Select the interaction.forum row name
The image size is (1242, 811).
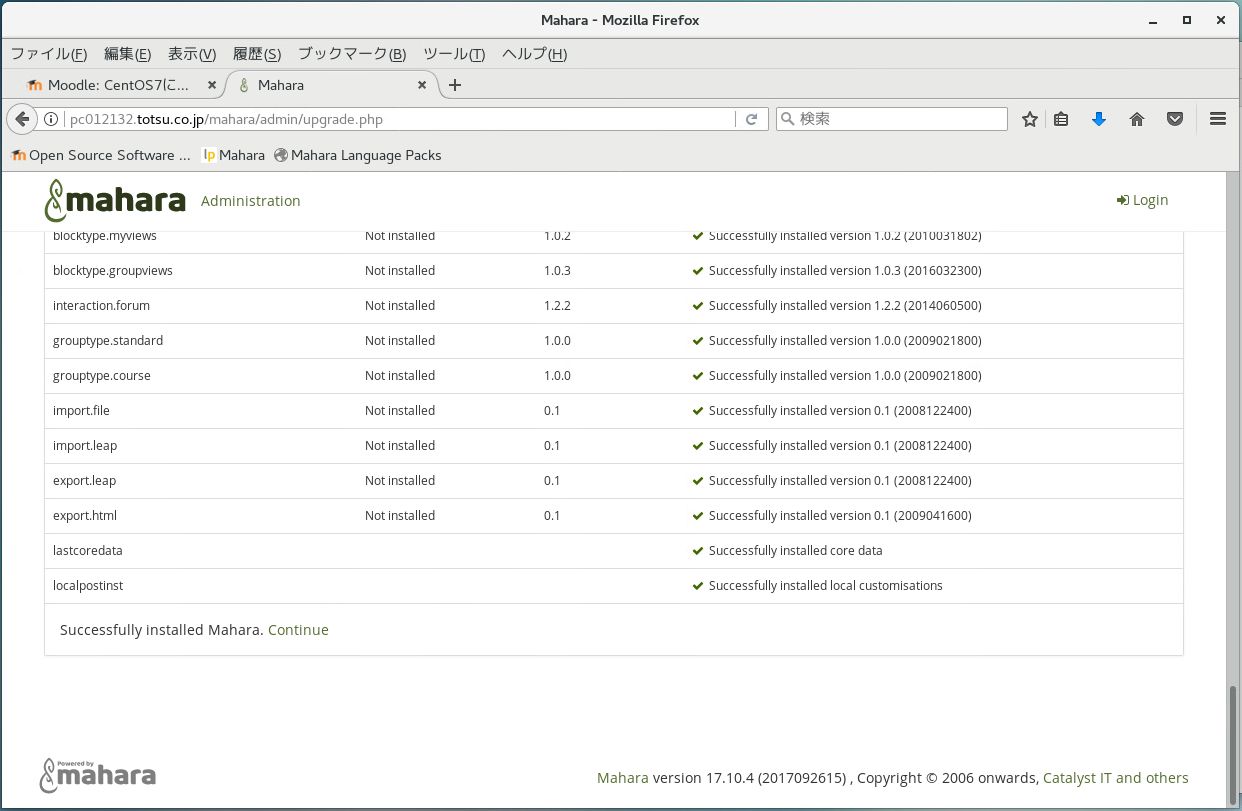101,306
